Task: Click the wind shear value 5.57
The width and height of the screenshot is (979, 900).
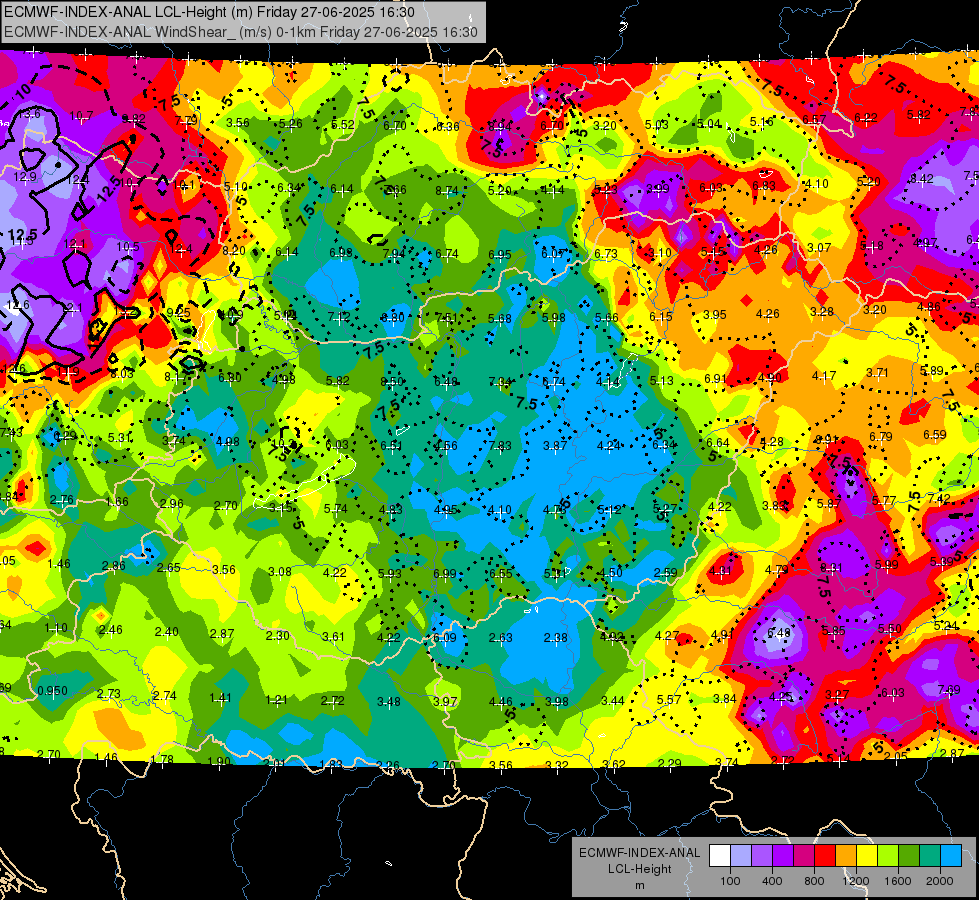Action: pyautogui.click(x=669, y=700)
